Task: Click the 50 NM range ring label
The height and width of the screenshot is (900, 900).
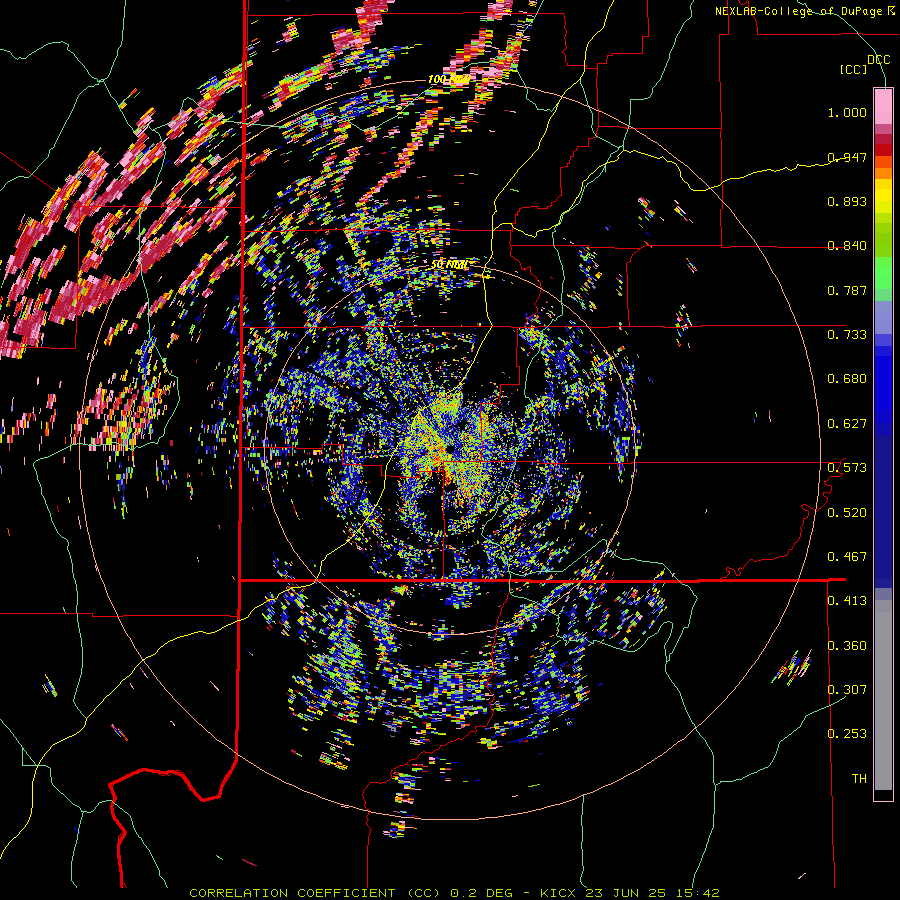Action: point(449,265)
